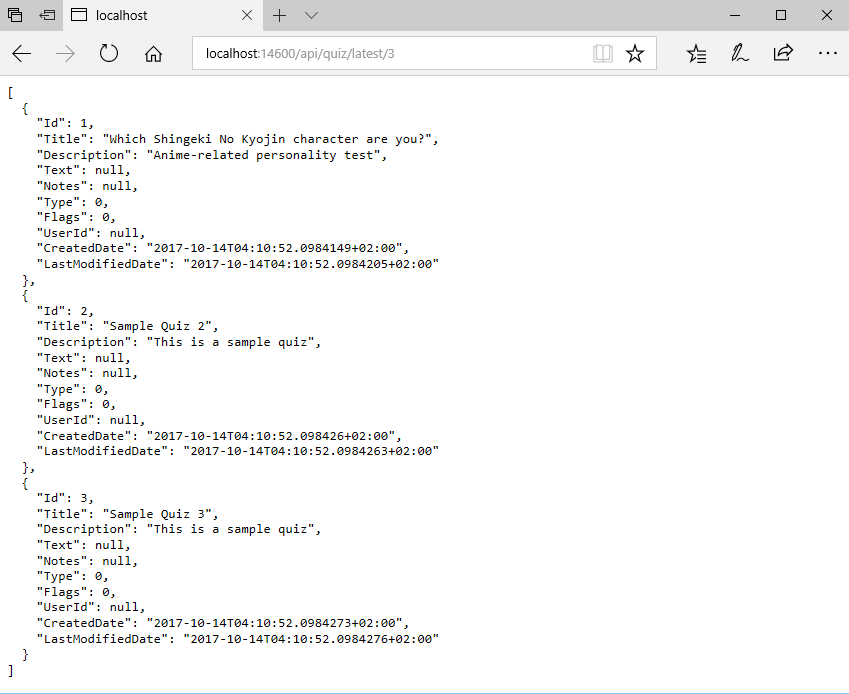The height and width of the screenshot is (694, 849).
Task: Open the home page
Action: pyautogui.click(x=153, y=54)
